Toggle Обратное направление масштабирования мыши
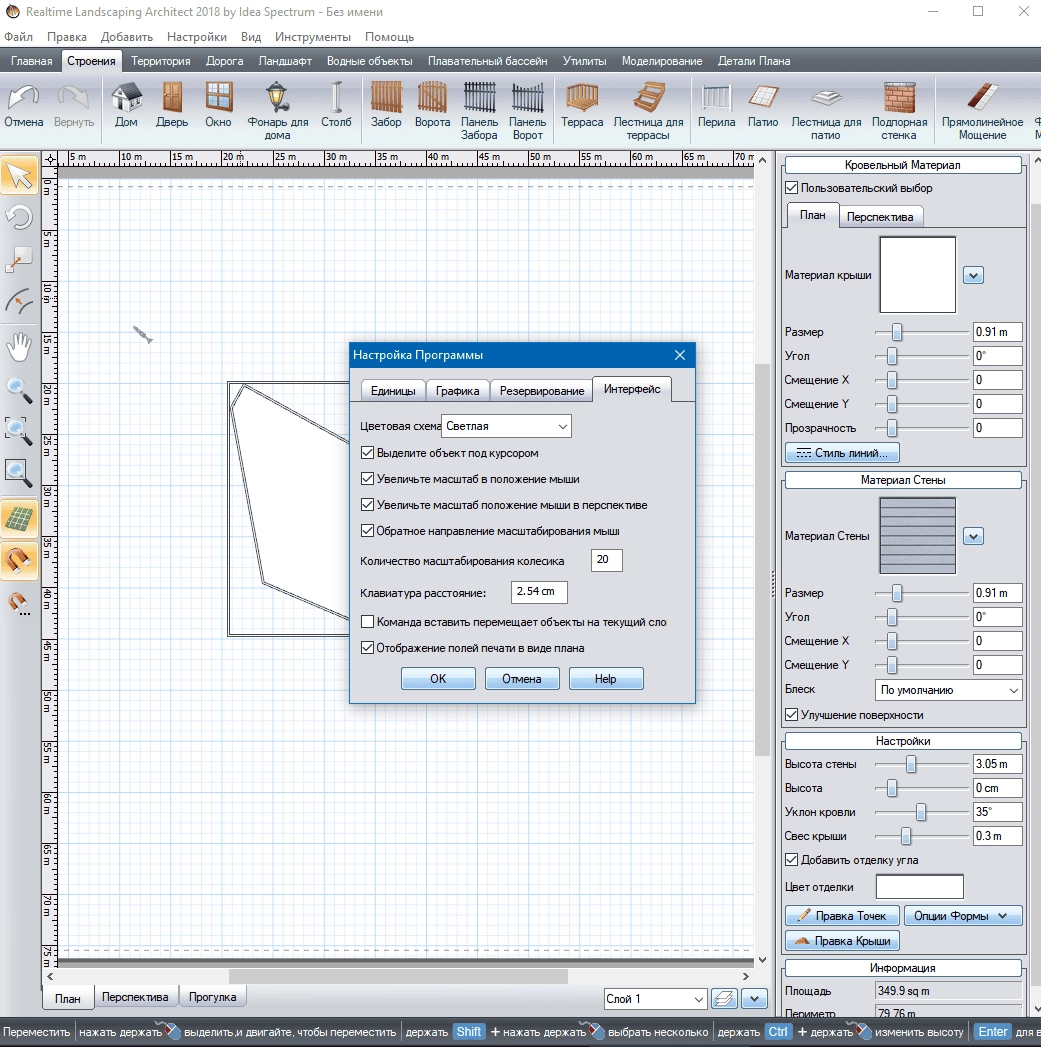Viewport: 1041px width, 1047px height. [x=367, y=531]
